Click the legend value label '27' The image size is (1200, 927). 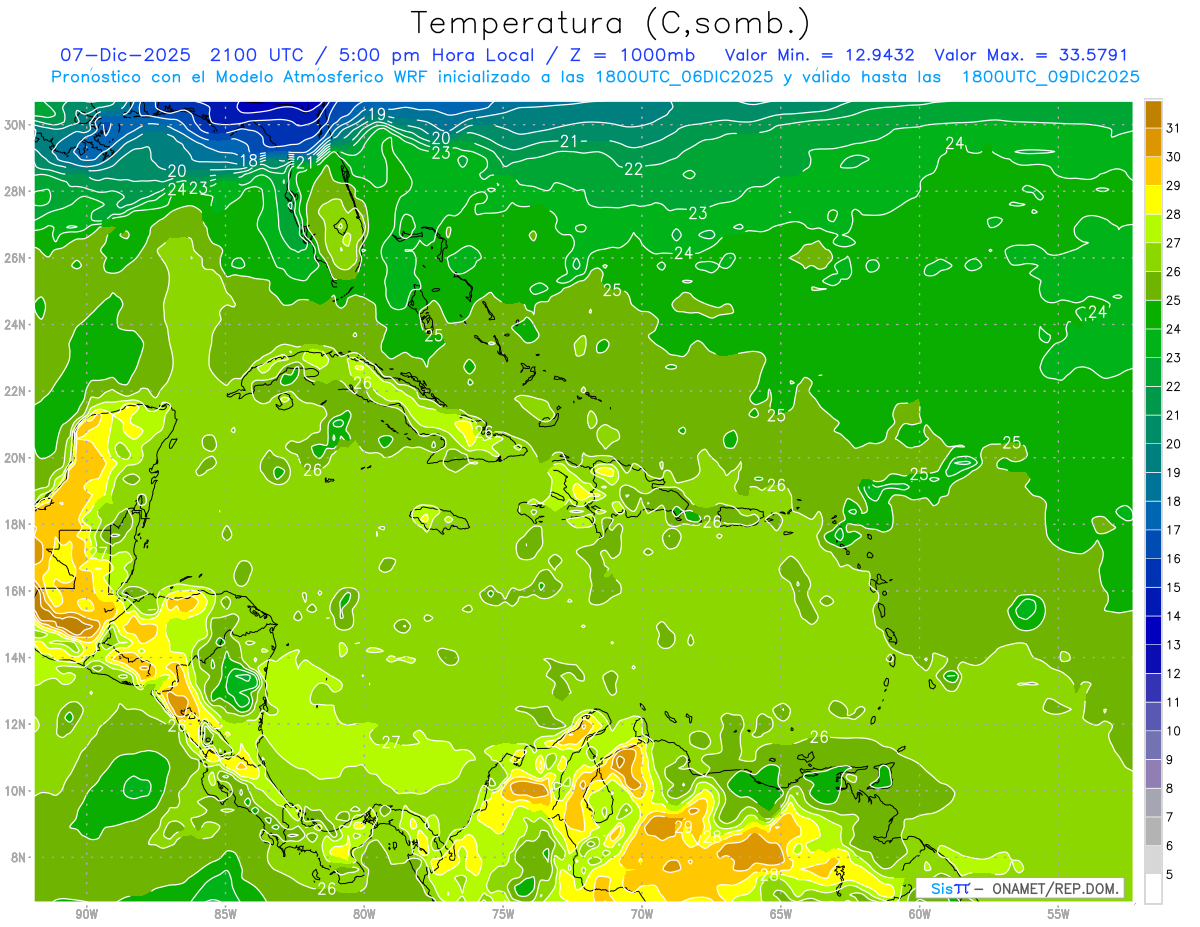(x=1173, y=243)
